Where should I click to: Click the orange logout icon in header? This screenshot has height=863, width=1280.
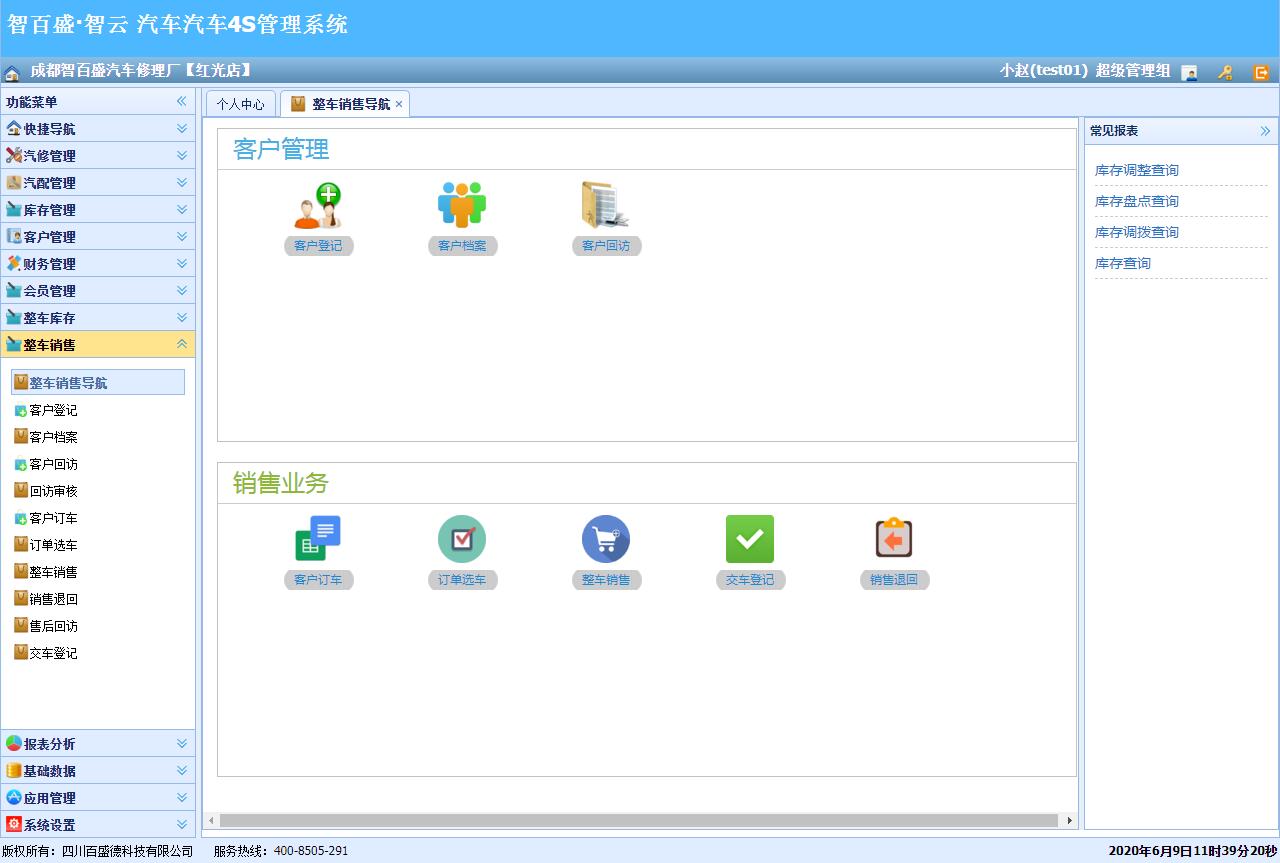coord(1261,72)
